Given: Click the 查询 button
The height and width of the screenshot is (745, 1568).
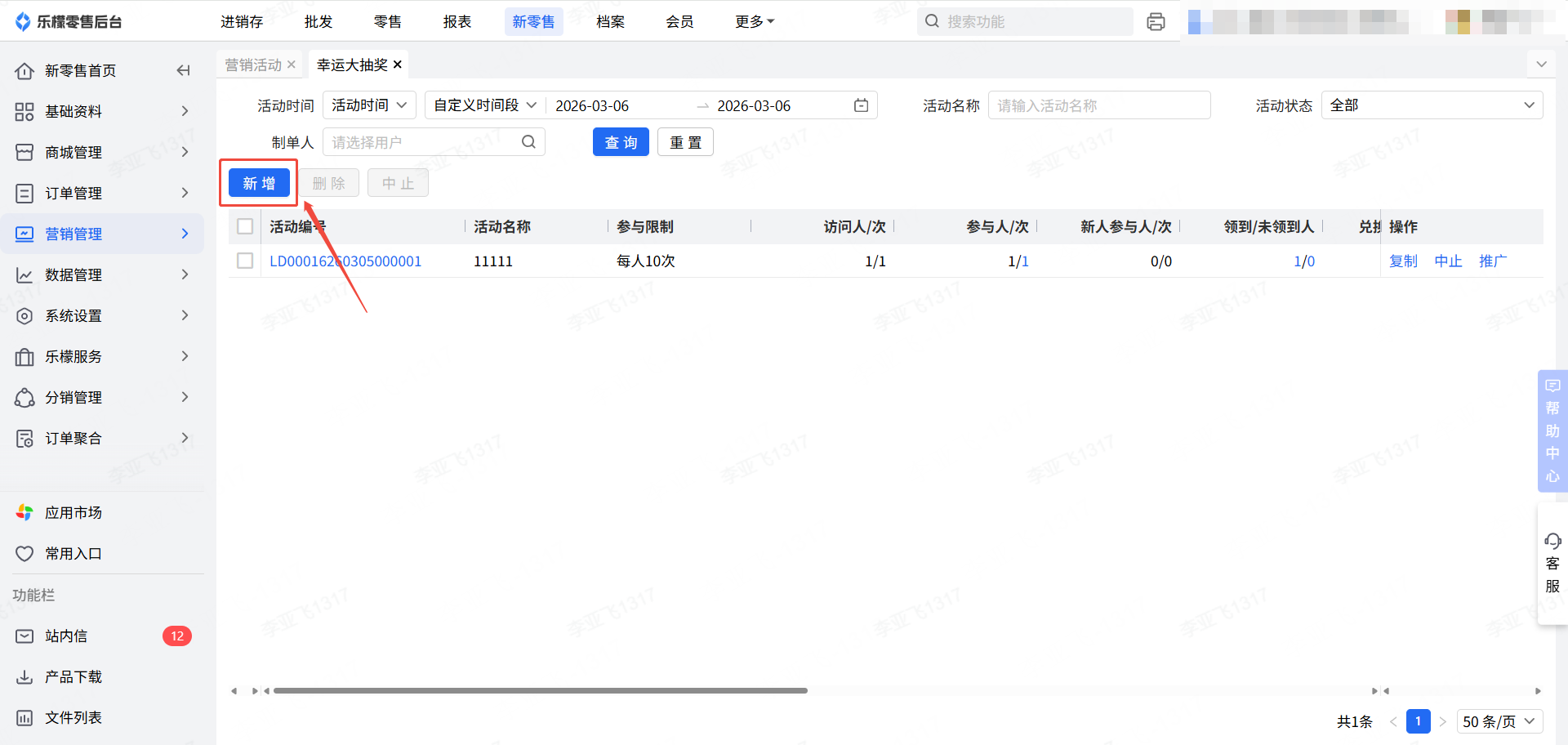Looking at the screenshot, I should (x=621, y=142).
